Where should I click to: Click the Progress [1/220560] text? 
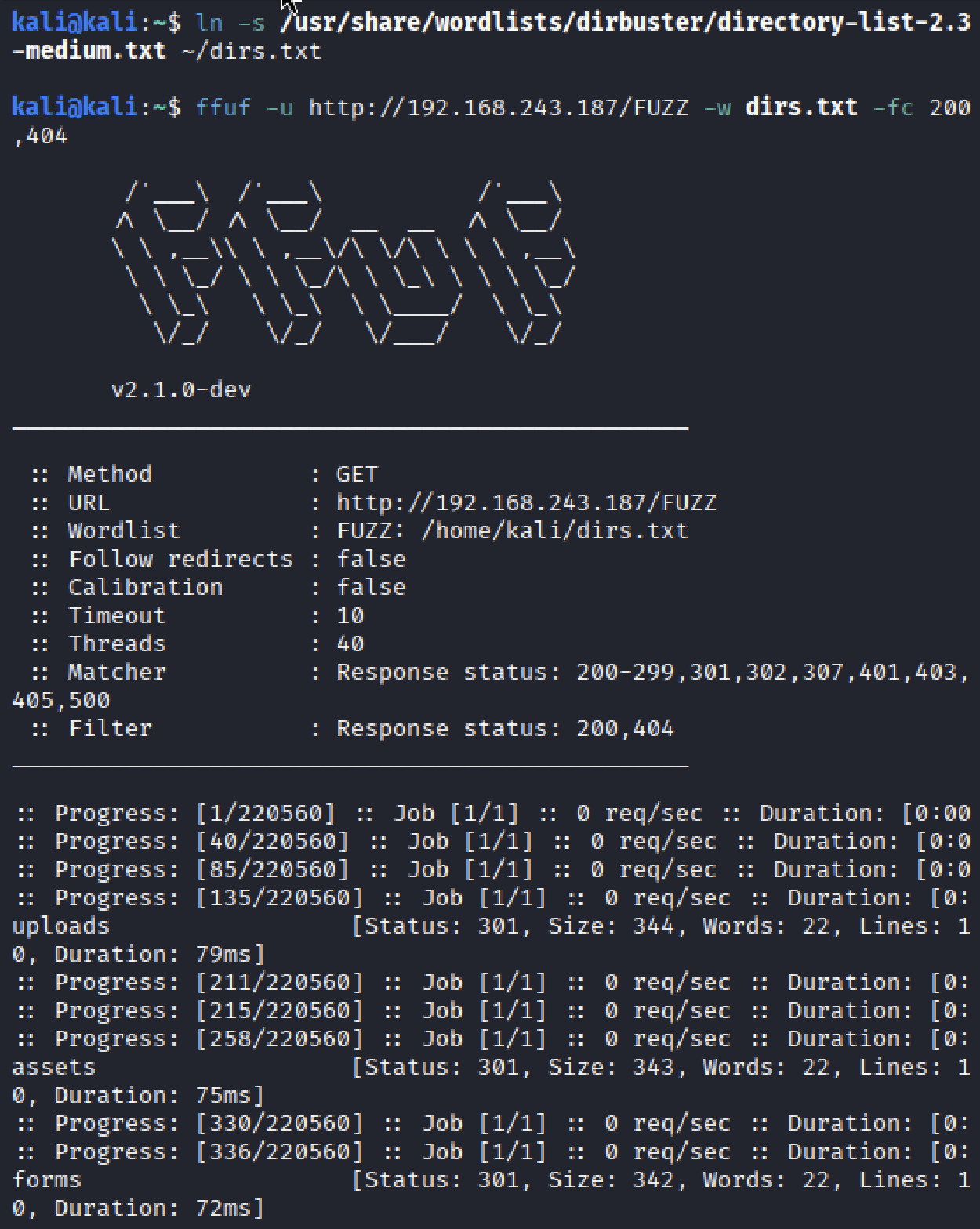tap(194, 813)
